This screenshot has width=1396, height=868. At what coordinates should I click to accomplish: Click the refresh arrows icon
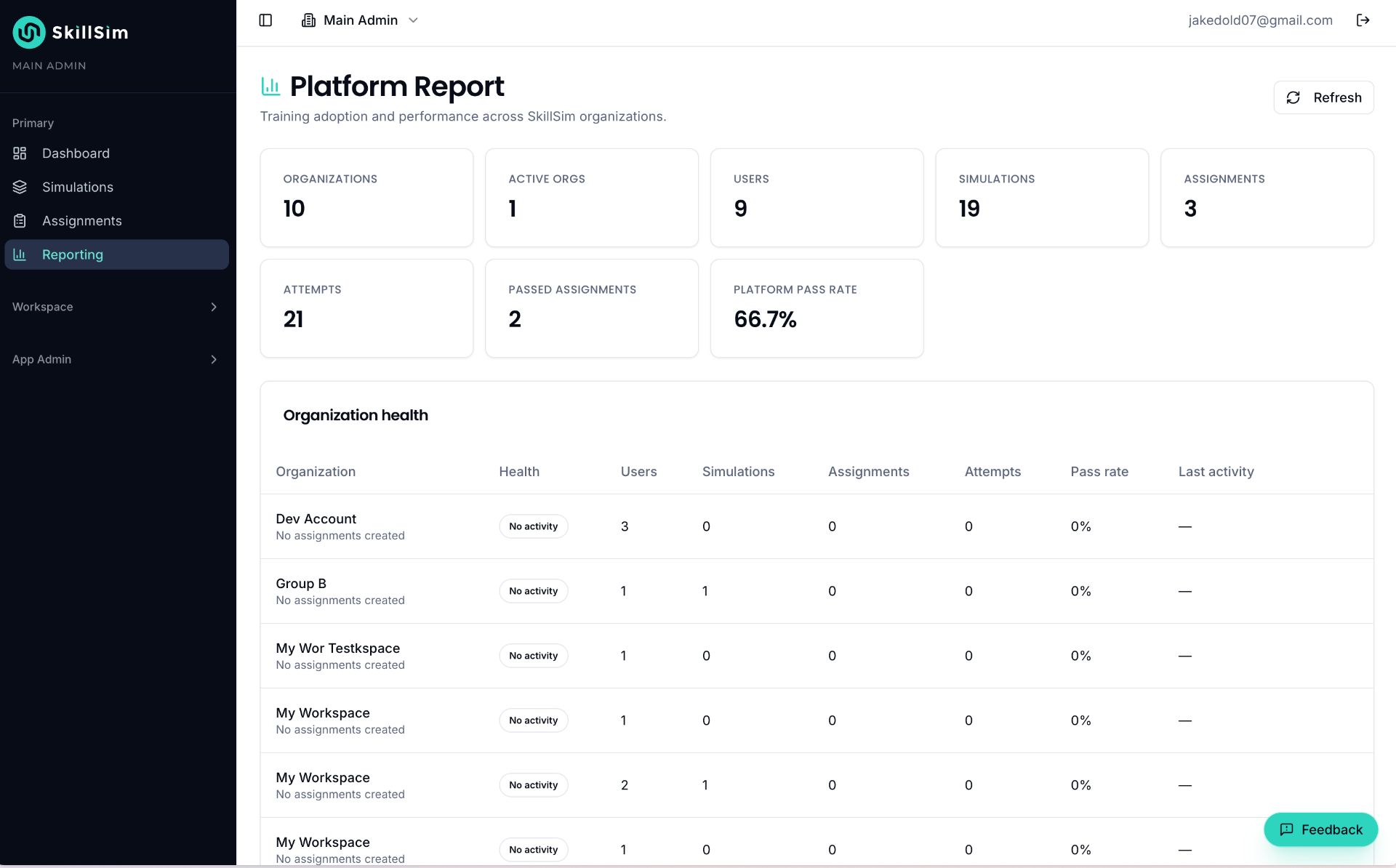pos(1293,97)
